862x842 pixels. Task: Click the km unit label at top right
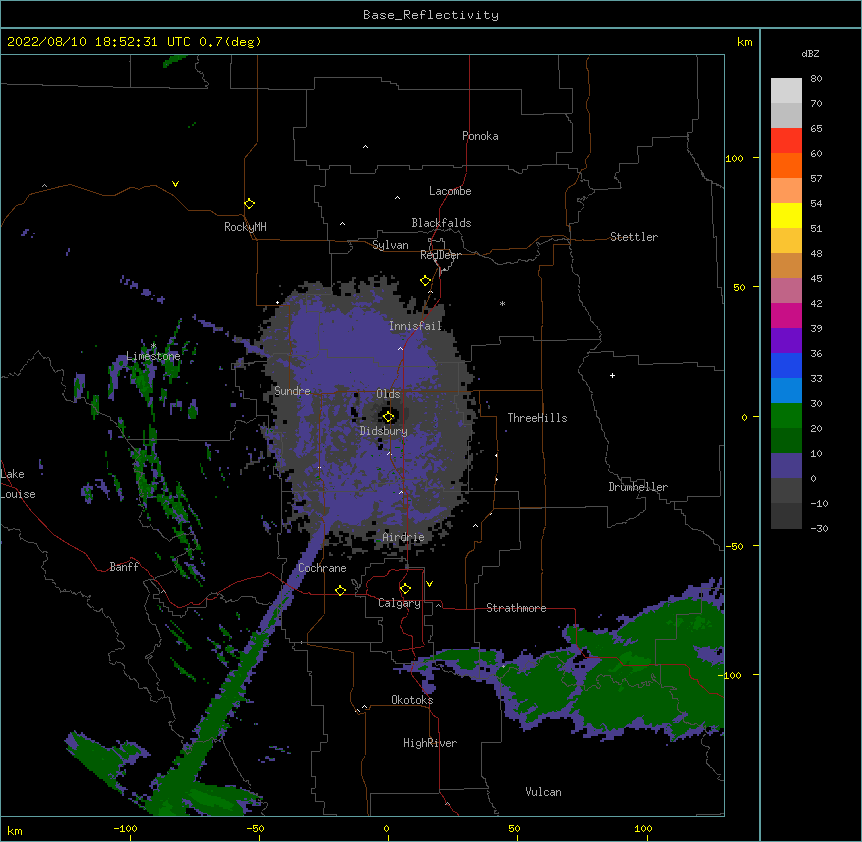pyautogui.click(x=744, y=42)
